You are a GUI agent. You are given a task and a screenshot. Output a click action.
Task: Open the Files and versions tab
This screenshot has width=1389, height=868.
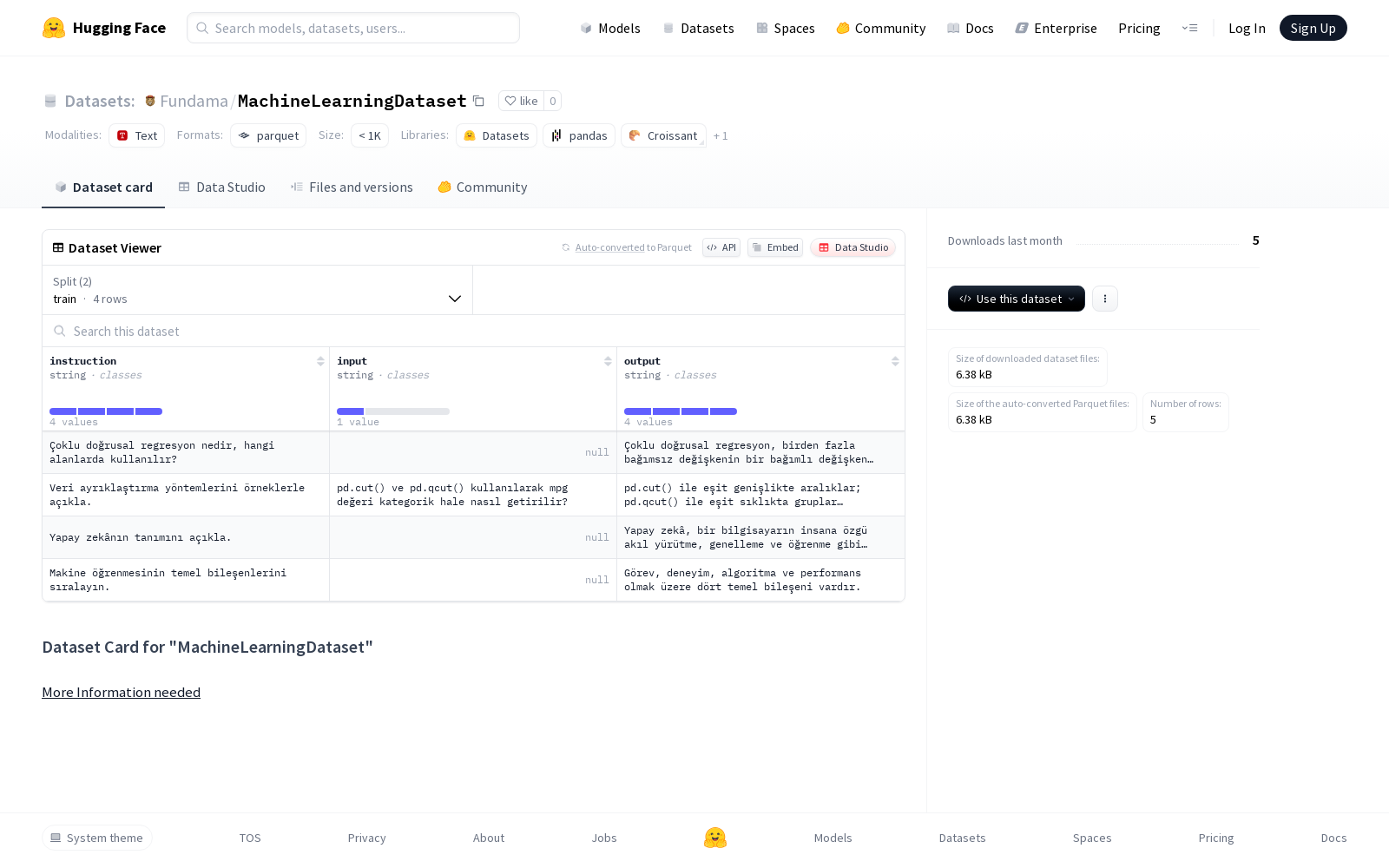352,187
